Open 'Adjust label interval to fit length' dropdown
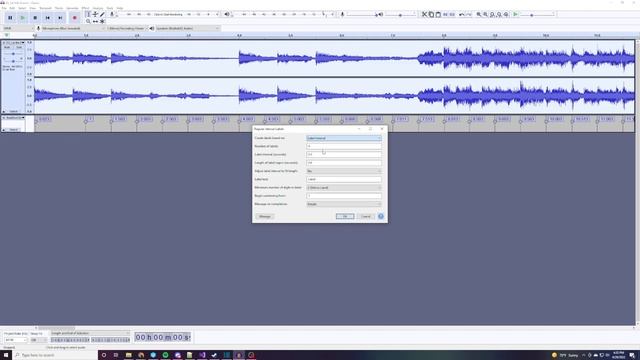 [344, 171]
